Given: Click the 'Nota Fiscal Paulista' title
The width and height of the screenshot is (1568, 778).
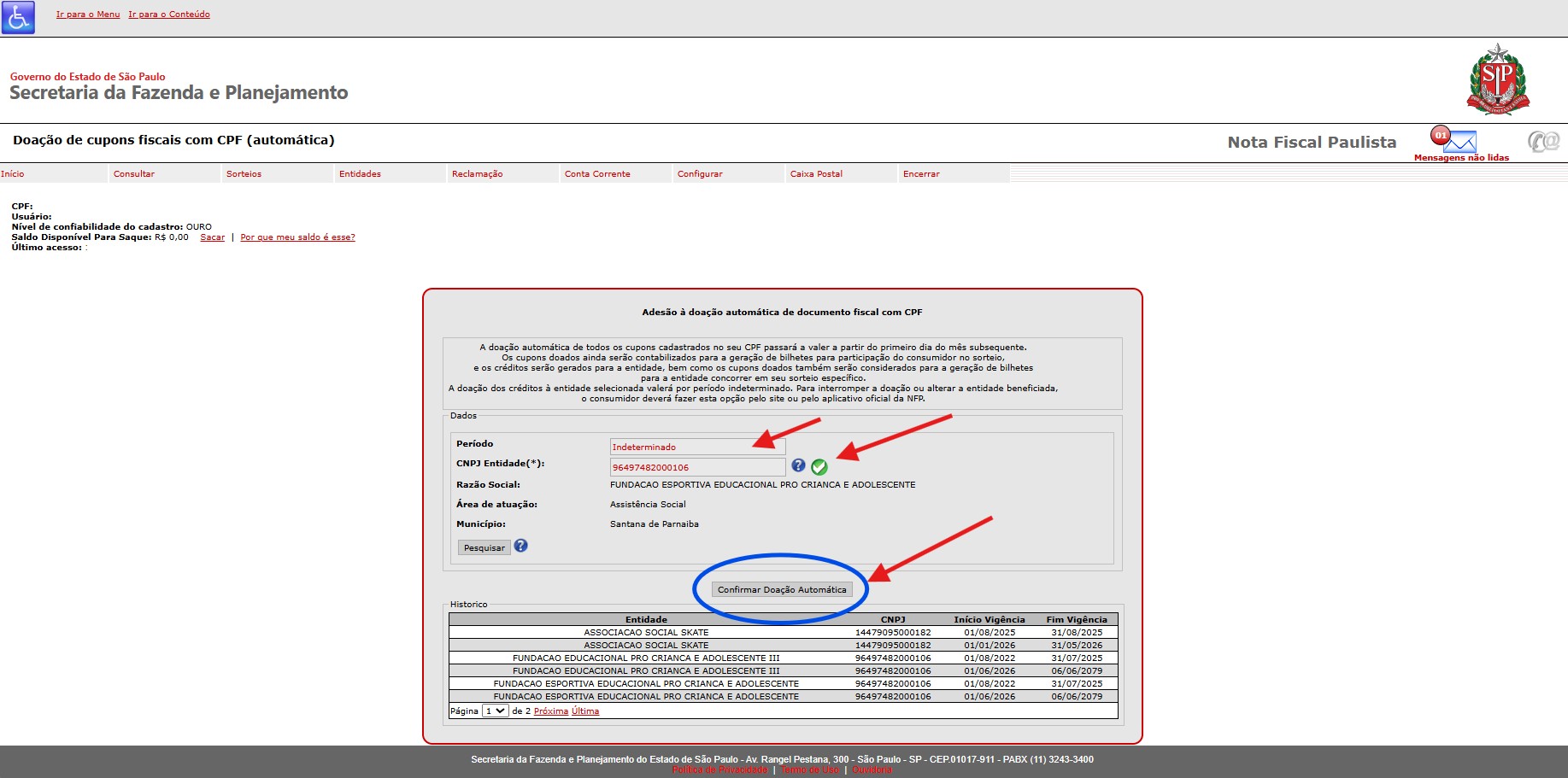Looking at the screenshot, I should 1312,143.
